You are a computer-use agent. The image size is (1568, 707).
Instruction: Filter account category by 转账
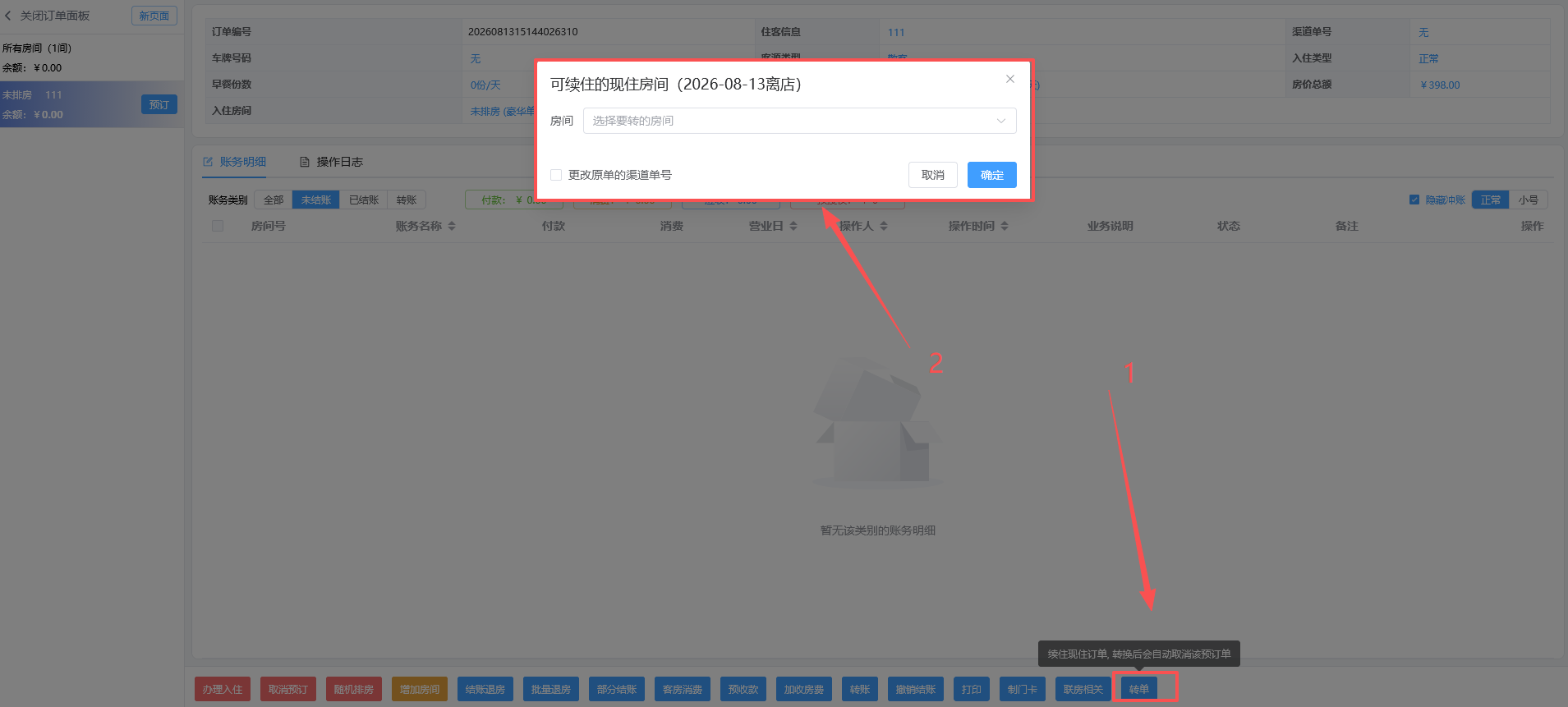[407, 200]
